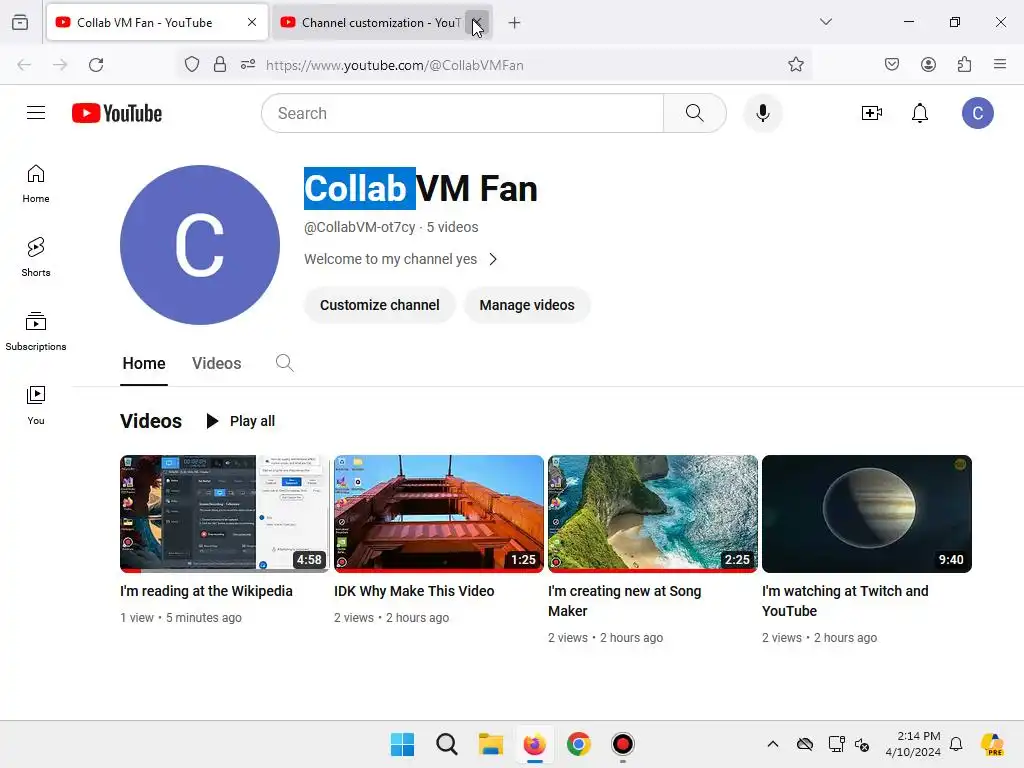The height and width of the screenshot is (768, 1024).
Task: Open the YouTube guide hamburger menu
Action: click(x=36, y=113)
